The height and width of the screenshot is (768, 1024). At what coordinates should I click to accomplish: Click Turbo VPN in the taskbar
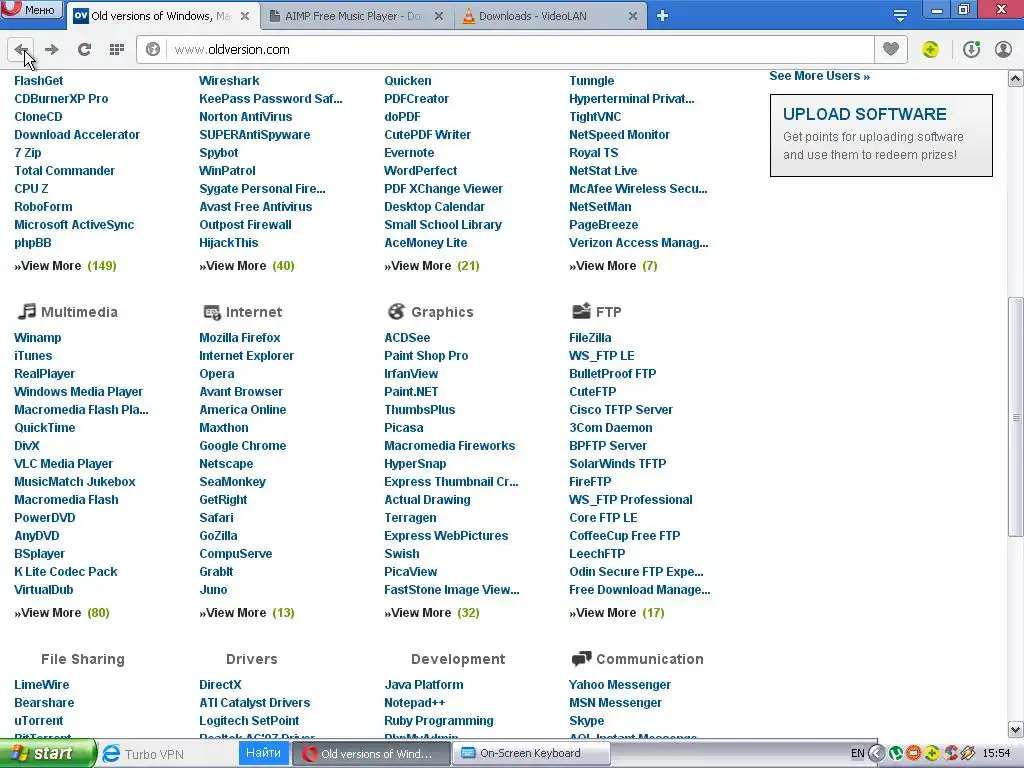pos(144,754)
